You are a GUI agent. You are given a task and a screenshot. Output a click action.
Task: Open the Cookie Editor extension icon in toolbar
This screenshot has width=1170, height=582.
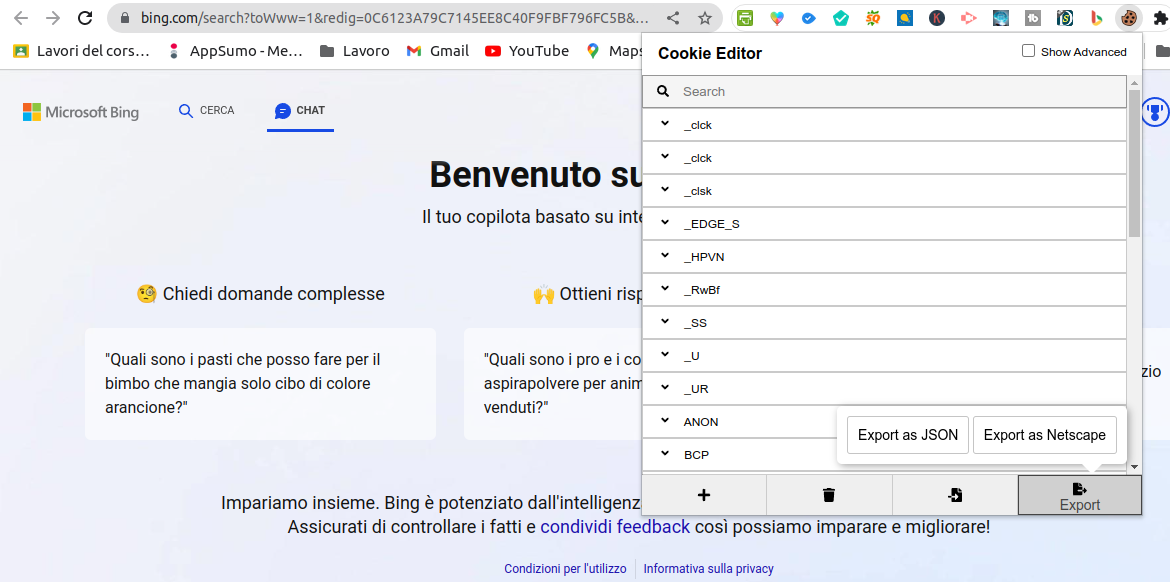coord(1128,18)
